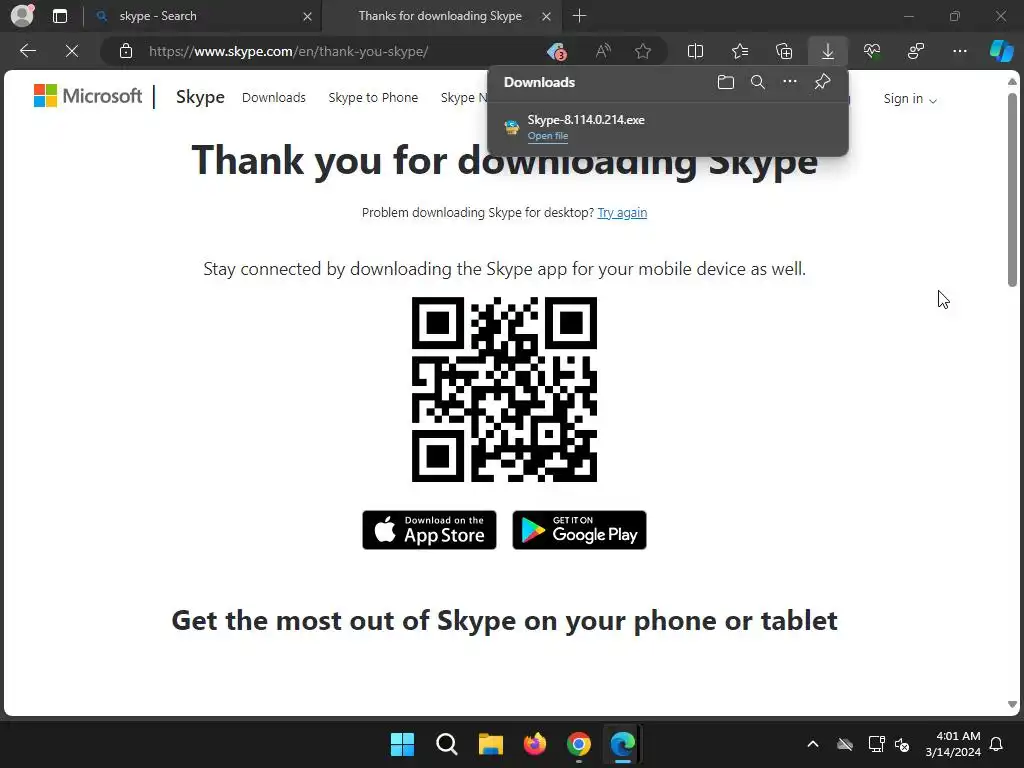Close the skype - Search tab
1024x768 pixels.
[307, 16]
